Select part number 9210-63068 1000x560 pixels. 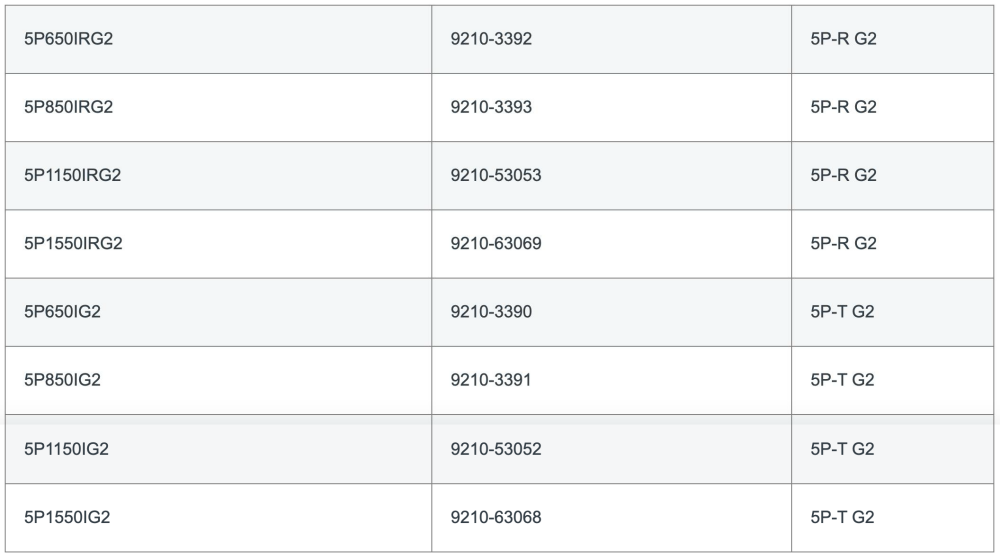pos(496,517)
